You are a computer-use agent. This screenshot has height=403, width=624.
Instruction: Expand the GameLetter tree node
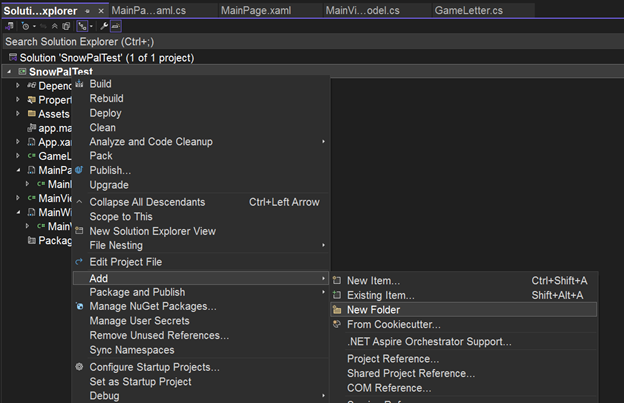click(x=18, y=156)
